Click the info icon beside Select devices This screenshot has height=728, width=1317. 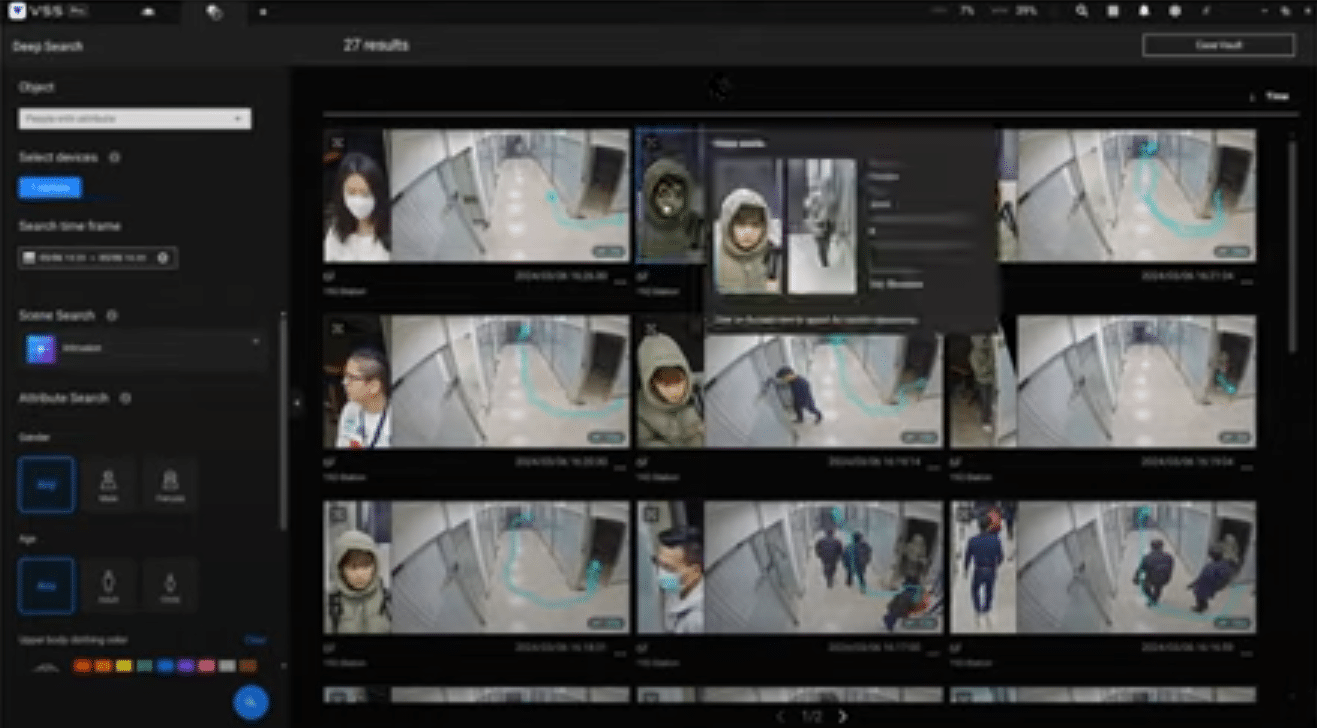coord(115,158)
